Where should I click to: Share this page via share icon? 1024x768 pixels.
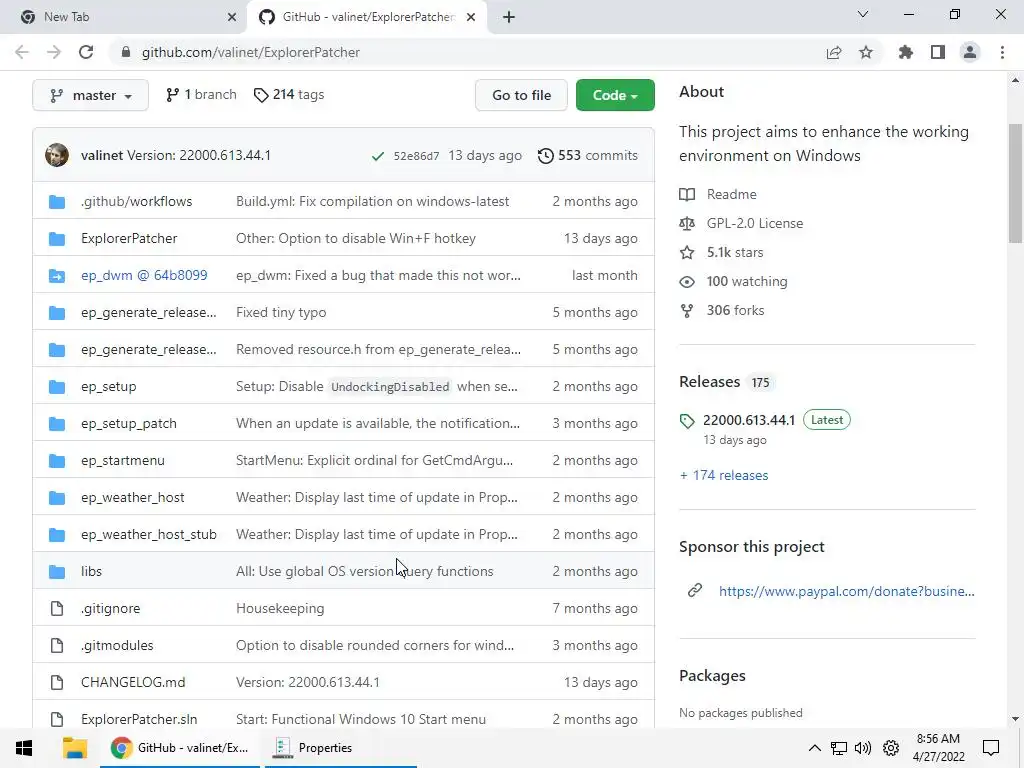pos(834,52)
